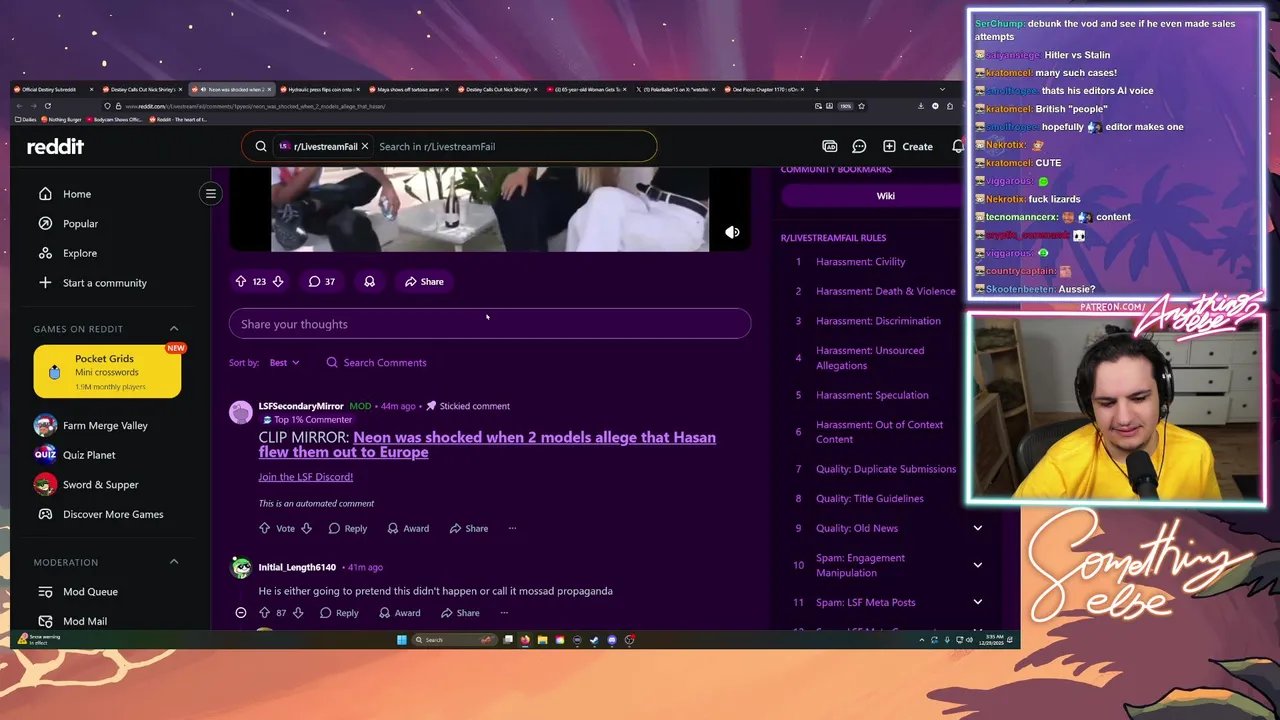Remove r/LivestreamFail search filter

(x=365, y=146)
